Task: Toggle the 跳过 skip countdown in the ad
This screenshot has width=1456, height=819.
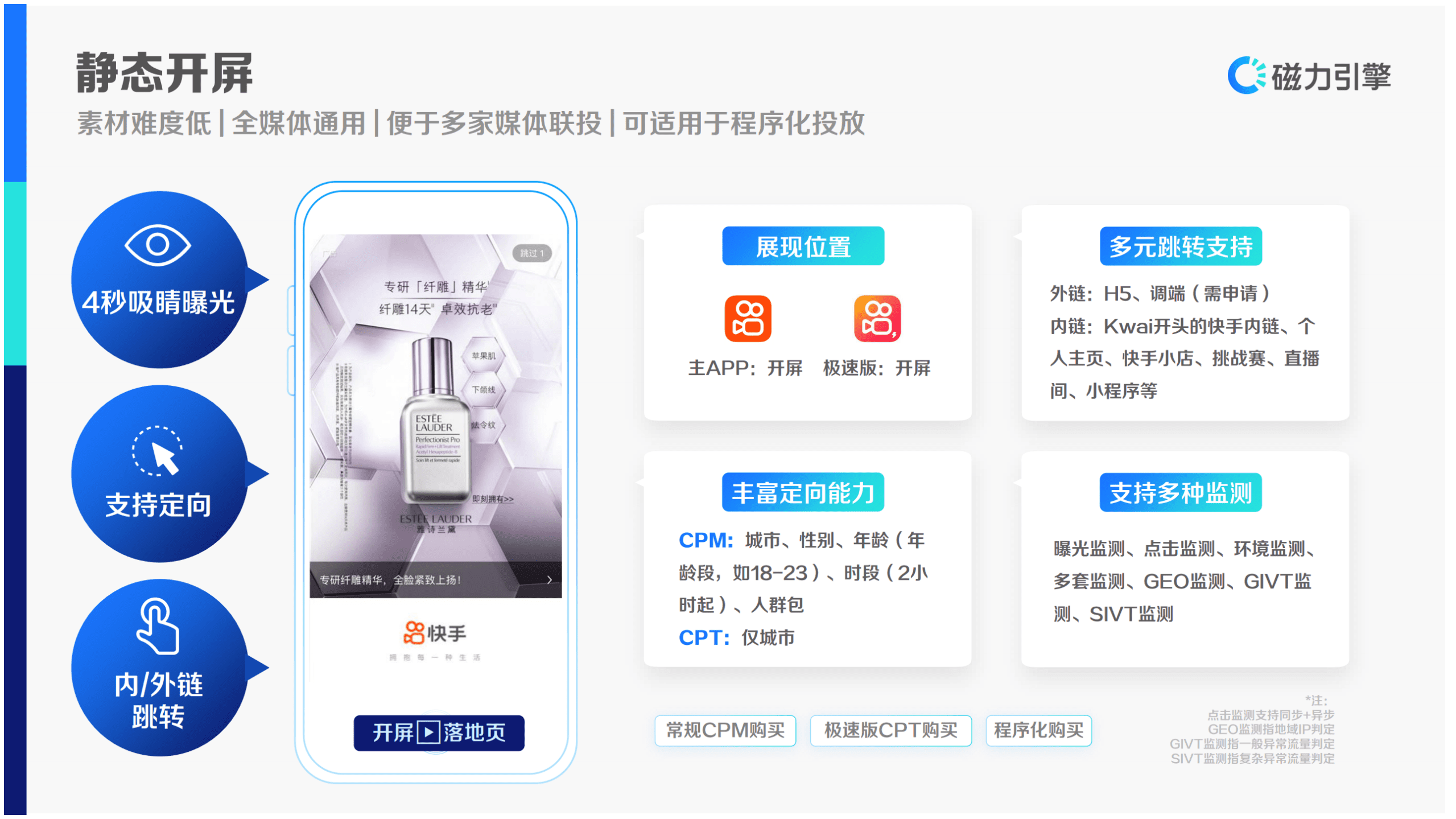Action: (x=531, y=254)
